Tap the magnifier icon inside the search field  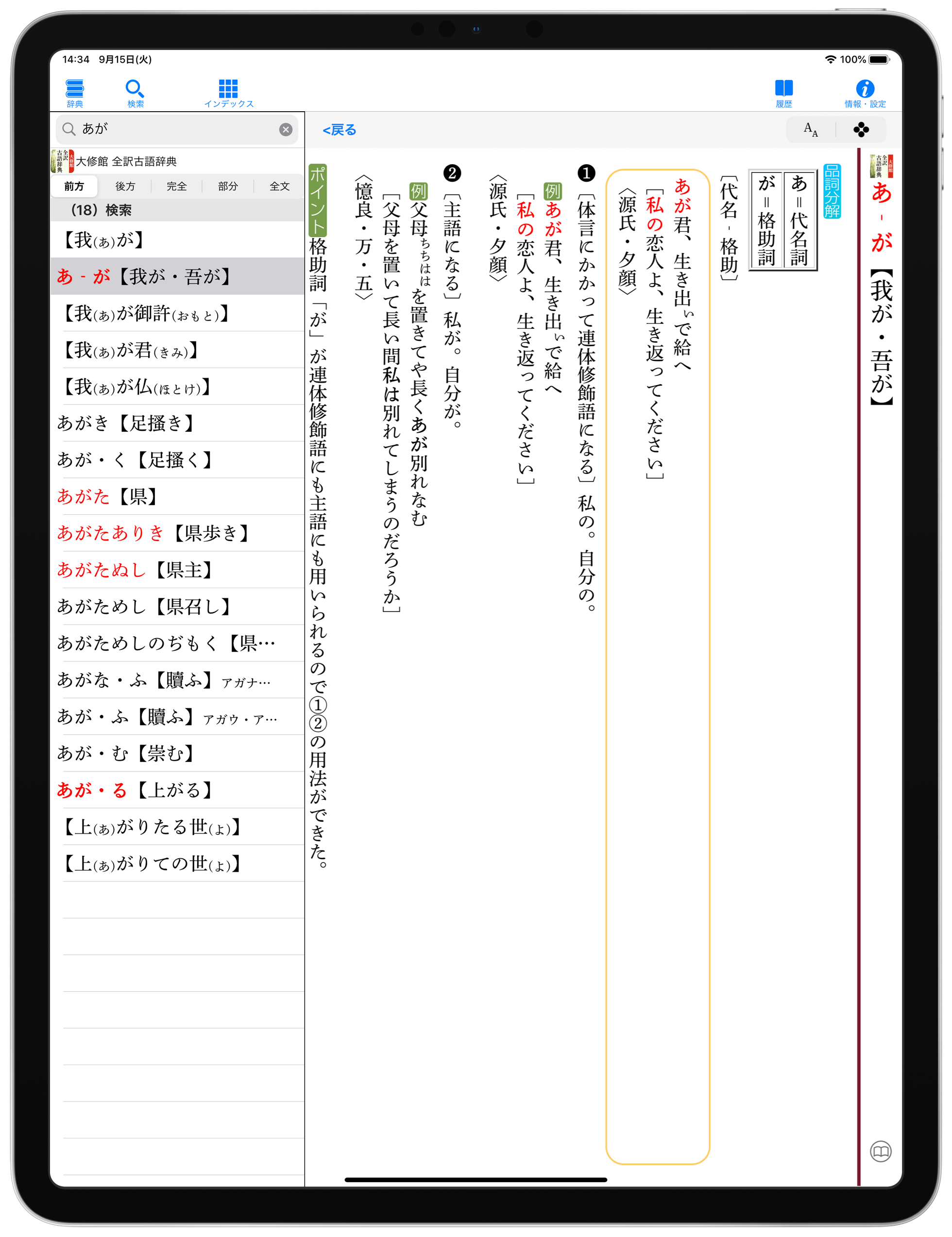pos(68,129)
